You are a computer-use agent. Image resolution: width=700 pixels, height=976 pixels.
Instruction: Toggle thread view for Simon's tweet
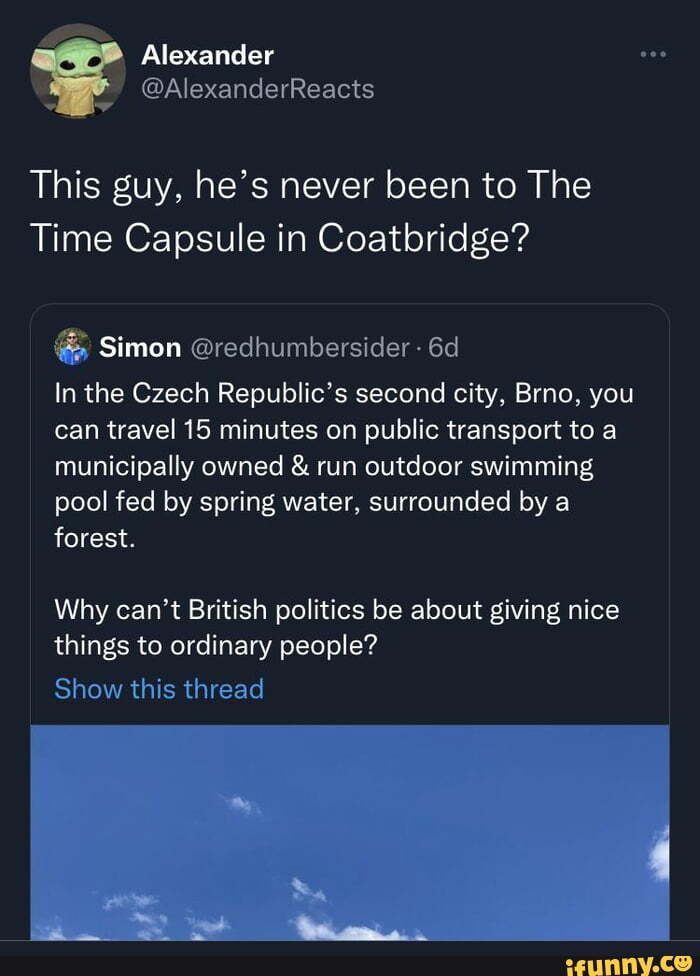point(159,688)
